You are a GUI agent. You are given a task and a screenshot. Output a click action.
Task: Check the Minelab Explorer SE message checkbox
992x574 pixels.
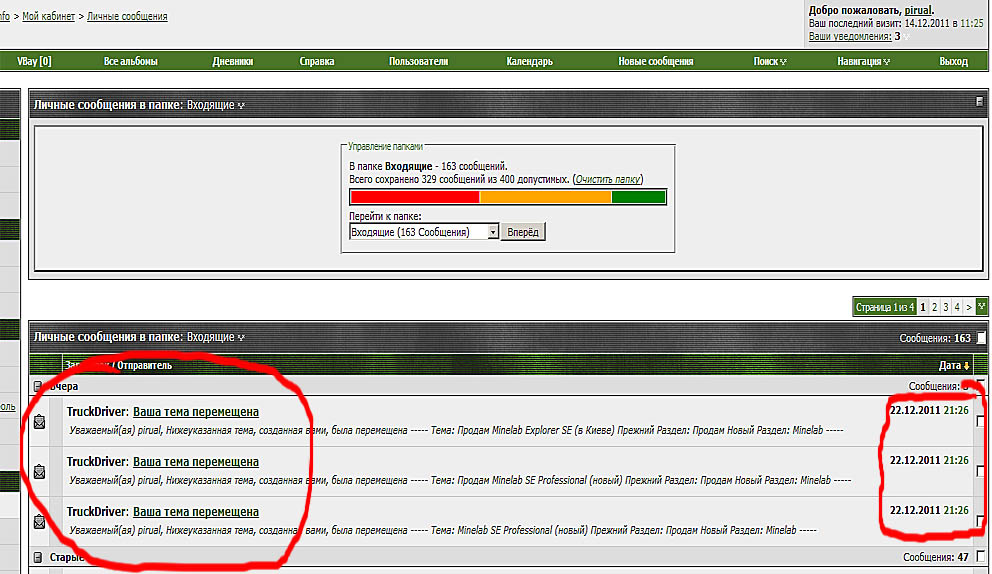point(981,421)
